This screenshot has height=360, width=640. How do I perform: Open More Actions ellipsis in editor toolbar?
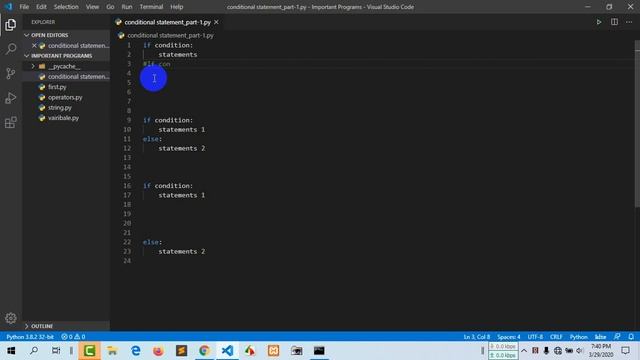(x=629, y=22)
